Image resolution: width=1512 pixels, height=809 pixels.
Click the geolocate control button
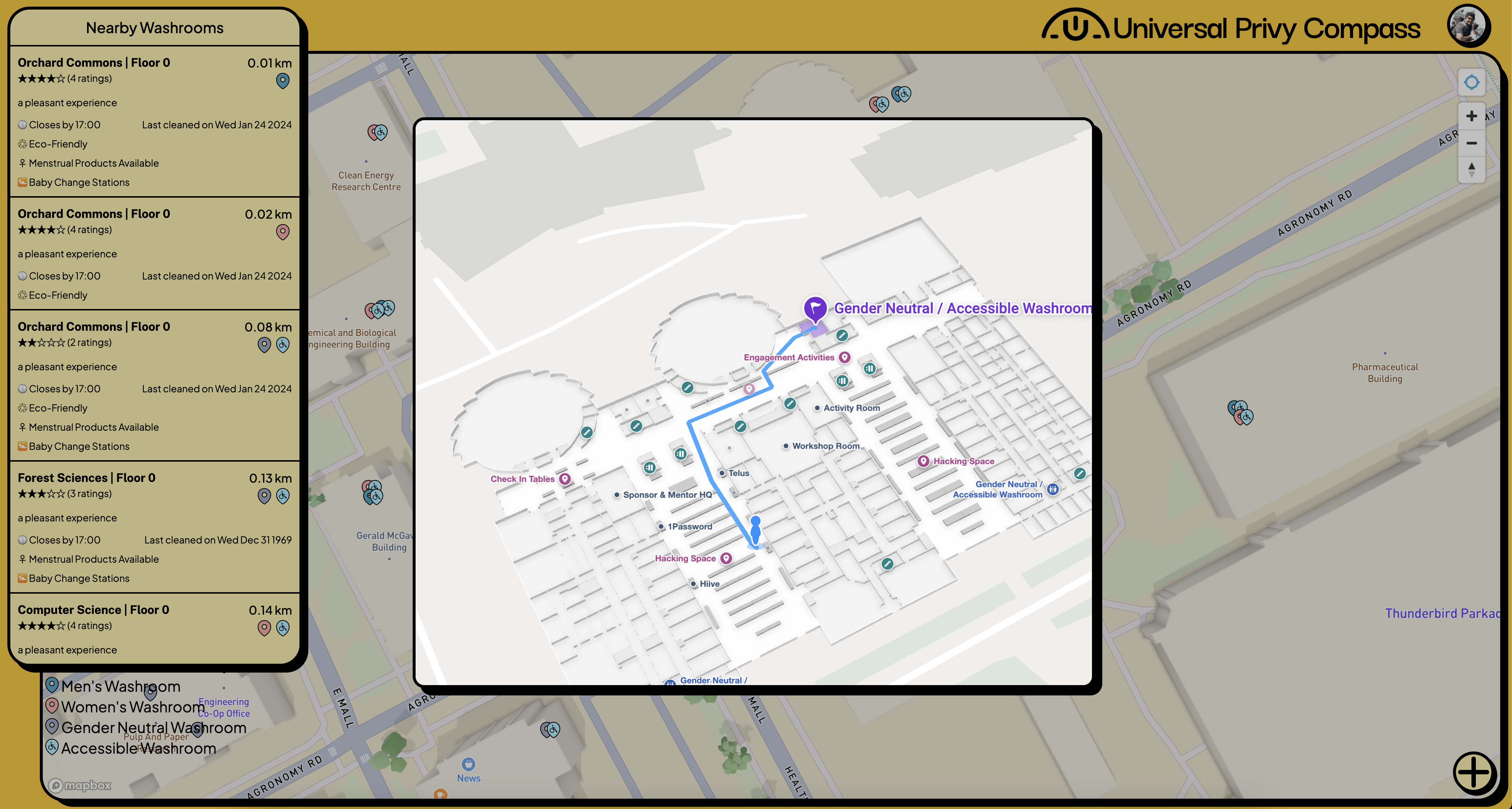(x=1471, y=82)
